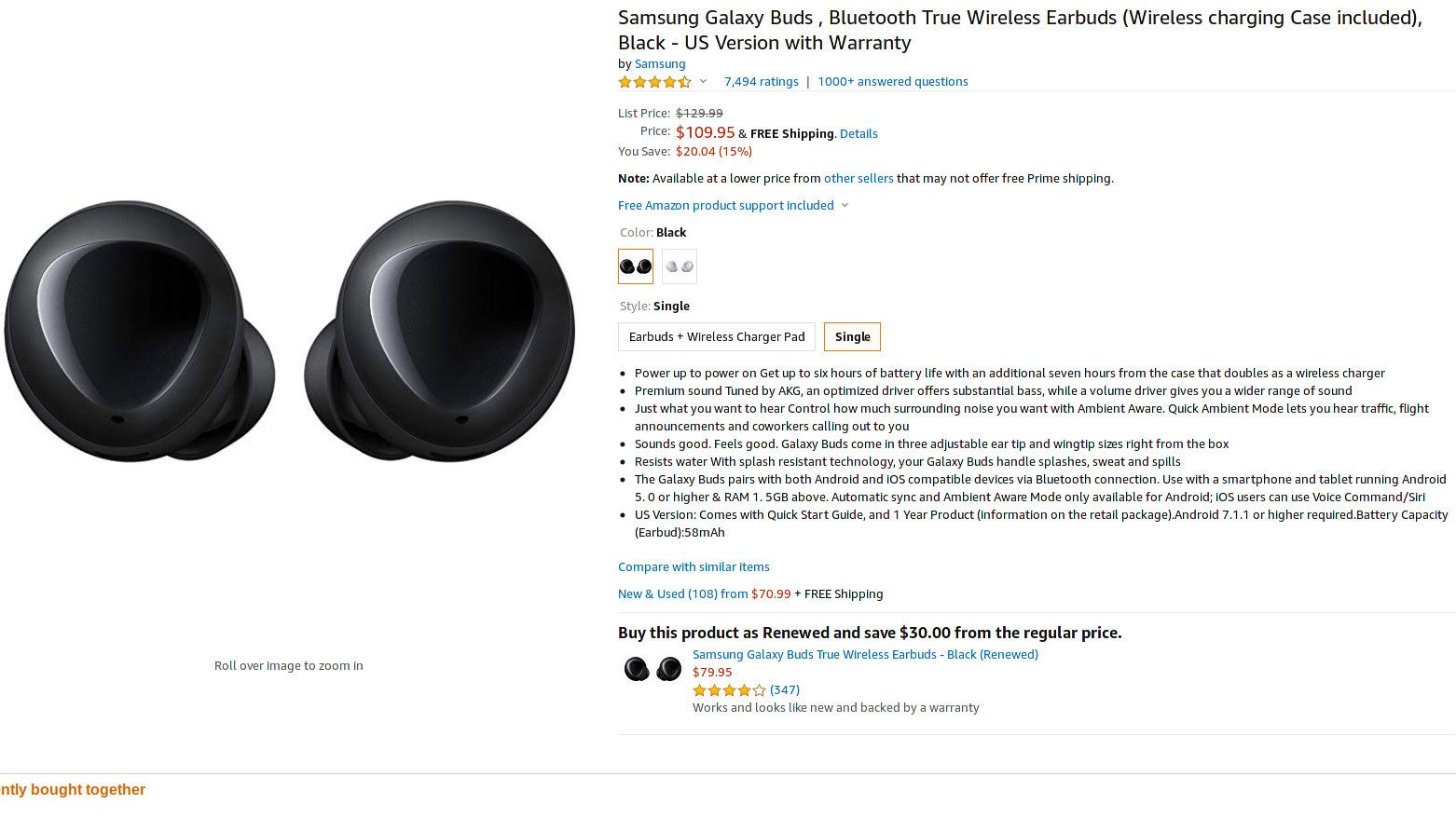Click the Renewed Galaxy Buds thumbnail icon
Screen dimensions: 1456x818
[652, 669]
